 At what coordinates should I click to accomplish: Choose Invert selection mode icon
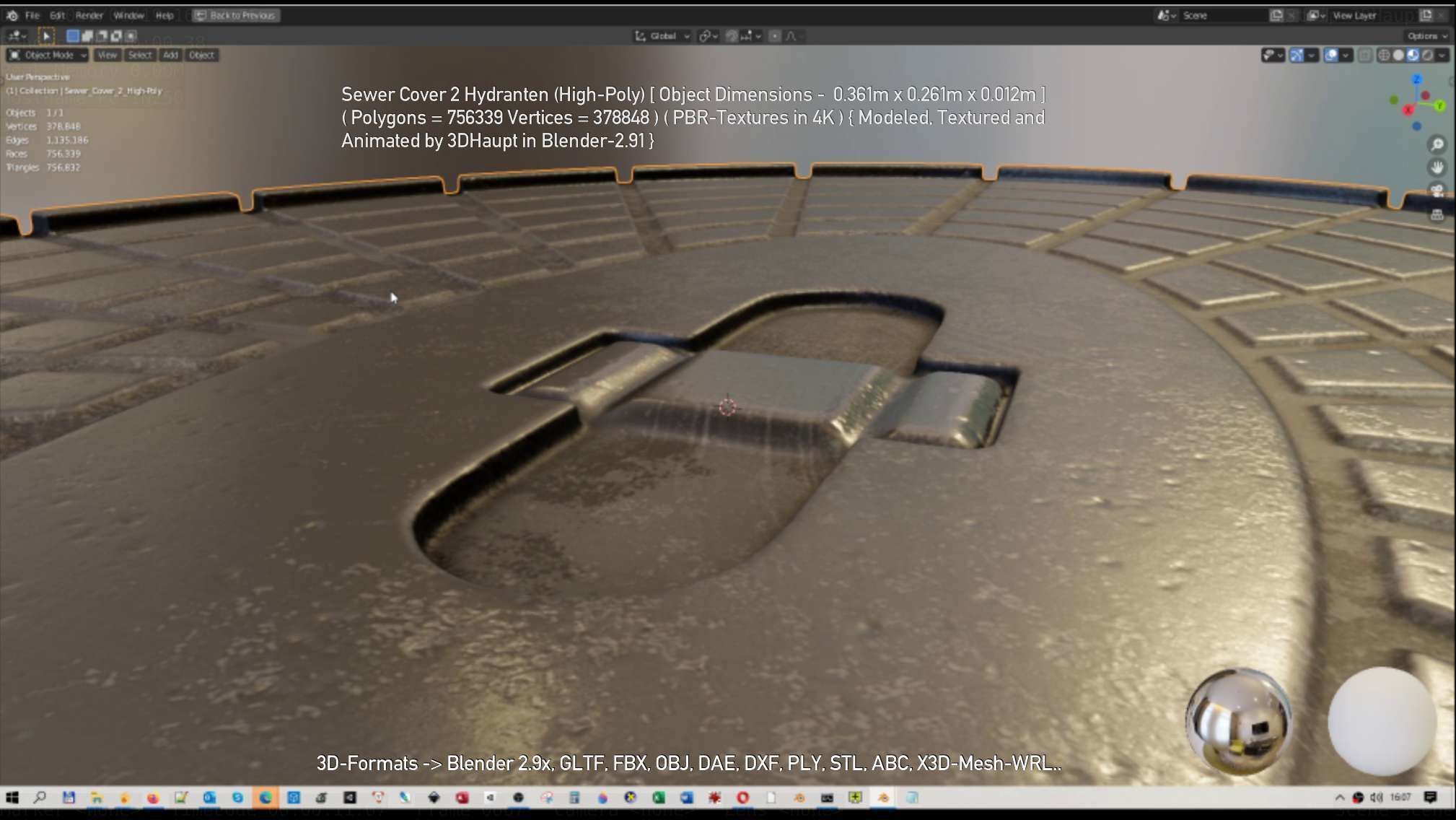tap(116, 35)
